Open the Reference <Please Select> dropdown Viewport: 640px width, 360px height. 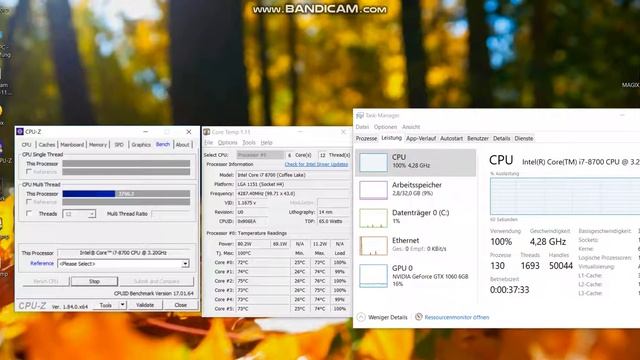pos(123,264)
